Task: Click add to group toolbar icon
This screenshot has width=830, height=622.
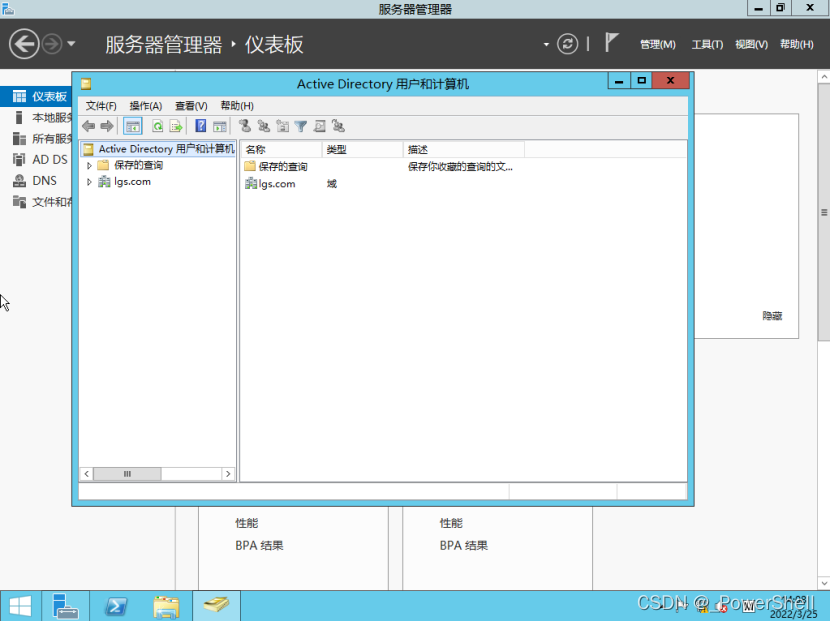Action: click(x=338, y=126)
